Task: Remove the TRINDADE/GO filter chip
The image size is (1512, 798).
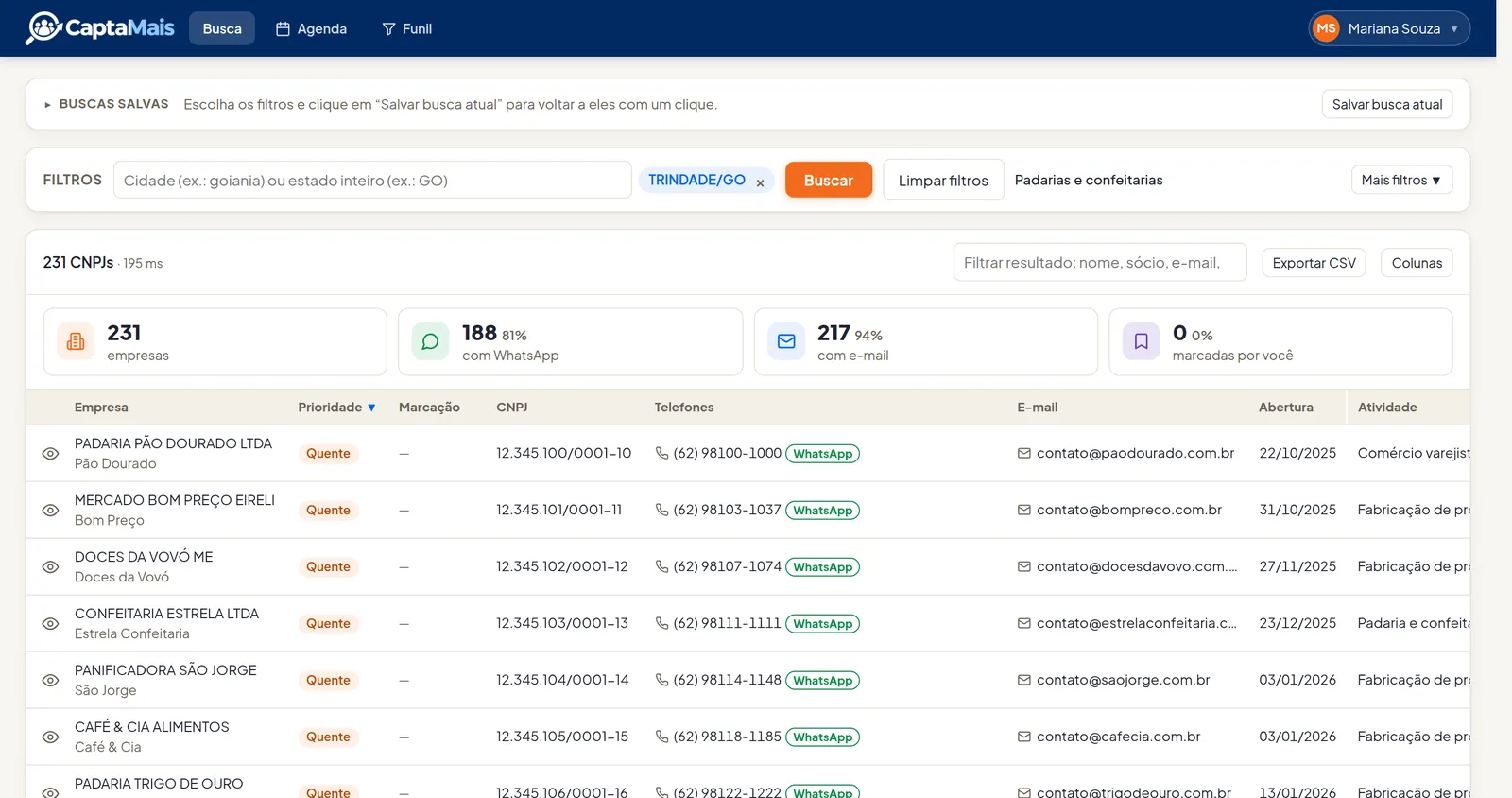Action: 760,182
